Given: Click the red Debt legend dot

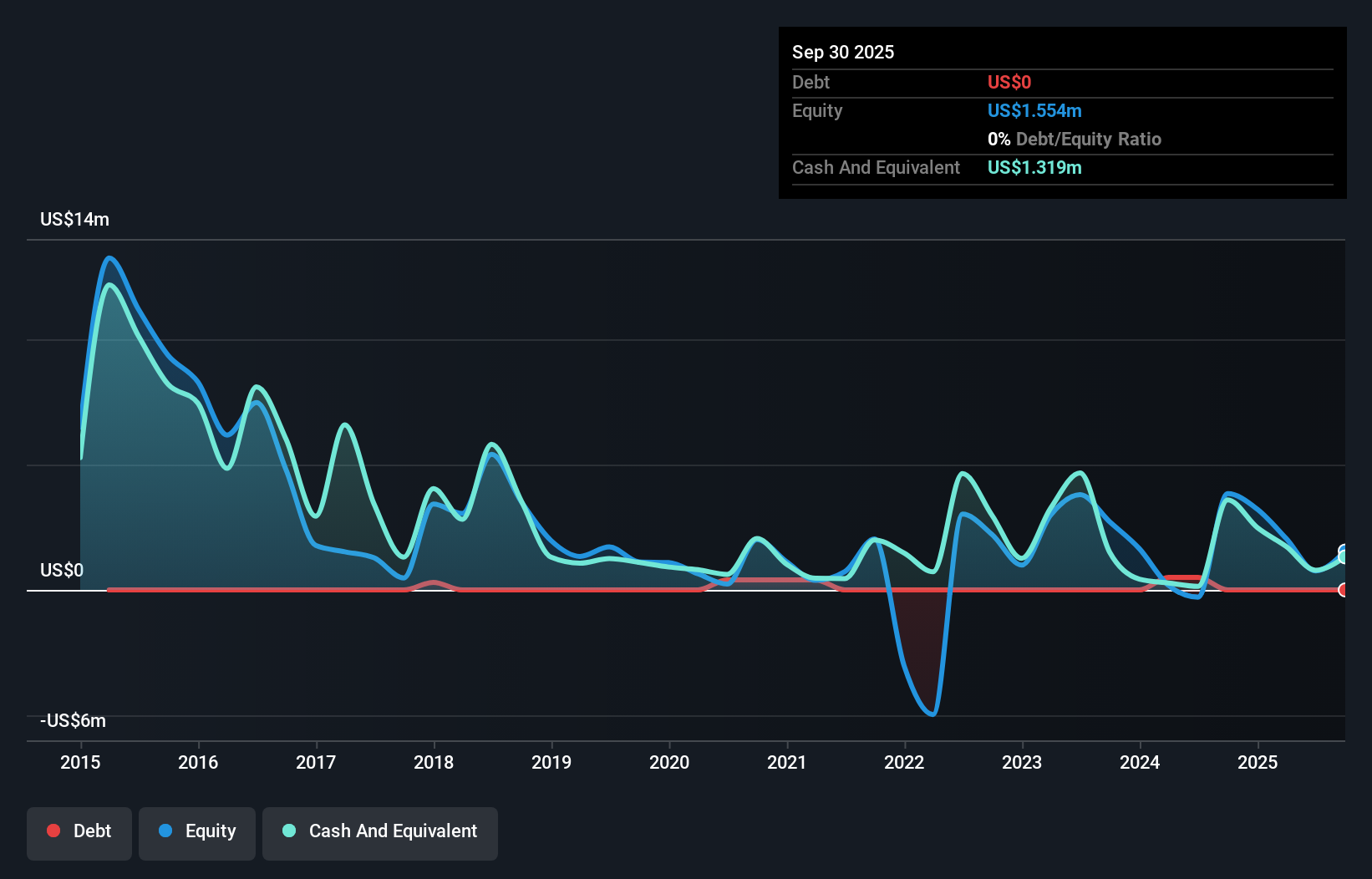Looking at the screenshot, I should tap(53, 831).
